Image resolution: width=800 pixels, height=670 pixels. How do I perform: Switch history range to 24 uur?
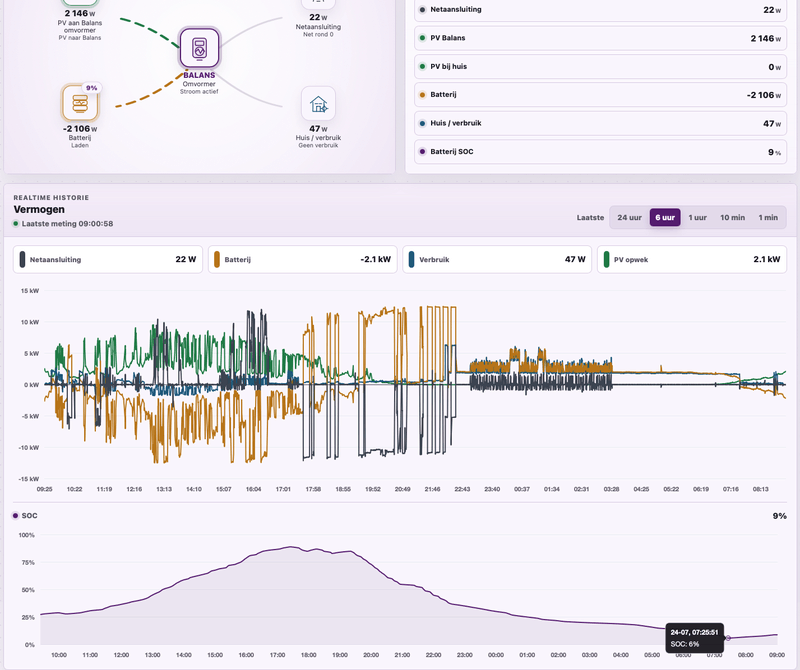point(629,217)
